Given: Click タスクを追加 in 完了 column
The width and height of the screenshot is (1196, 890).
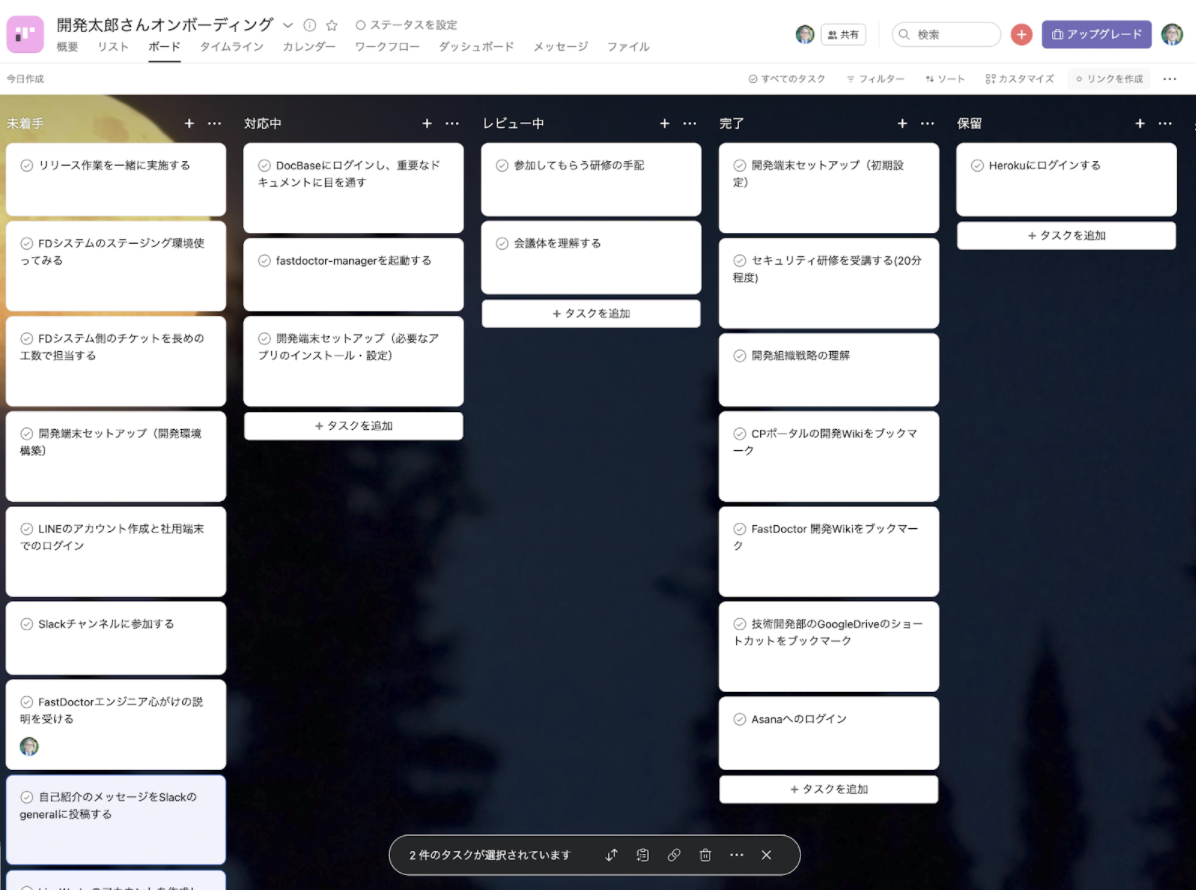Looking at the screenshot, I should point(828,789).
